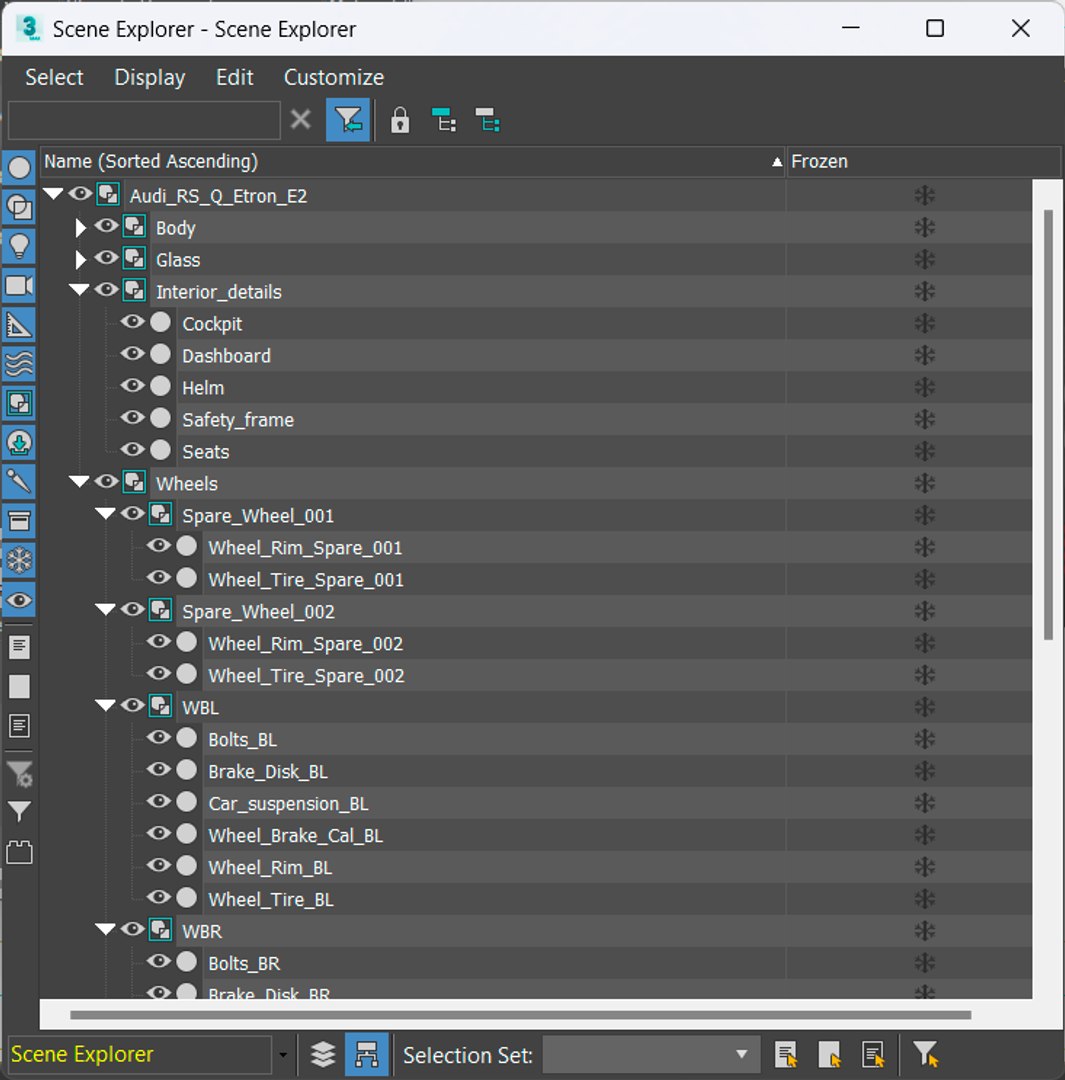The height and width of the screenshot is (1080, 1065).
Task: Select Wheel_Tire_BL object
Action: 271,900
